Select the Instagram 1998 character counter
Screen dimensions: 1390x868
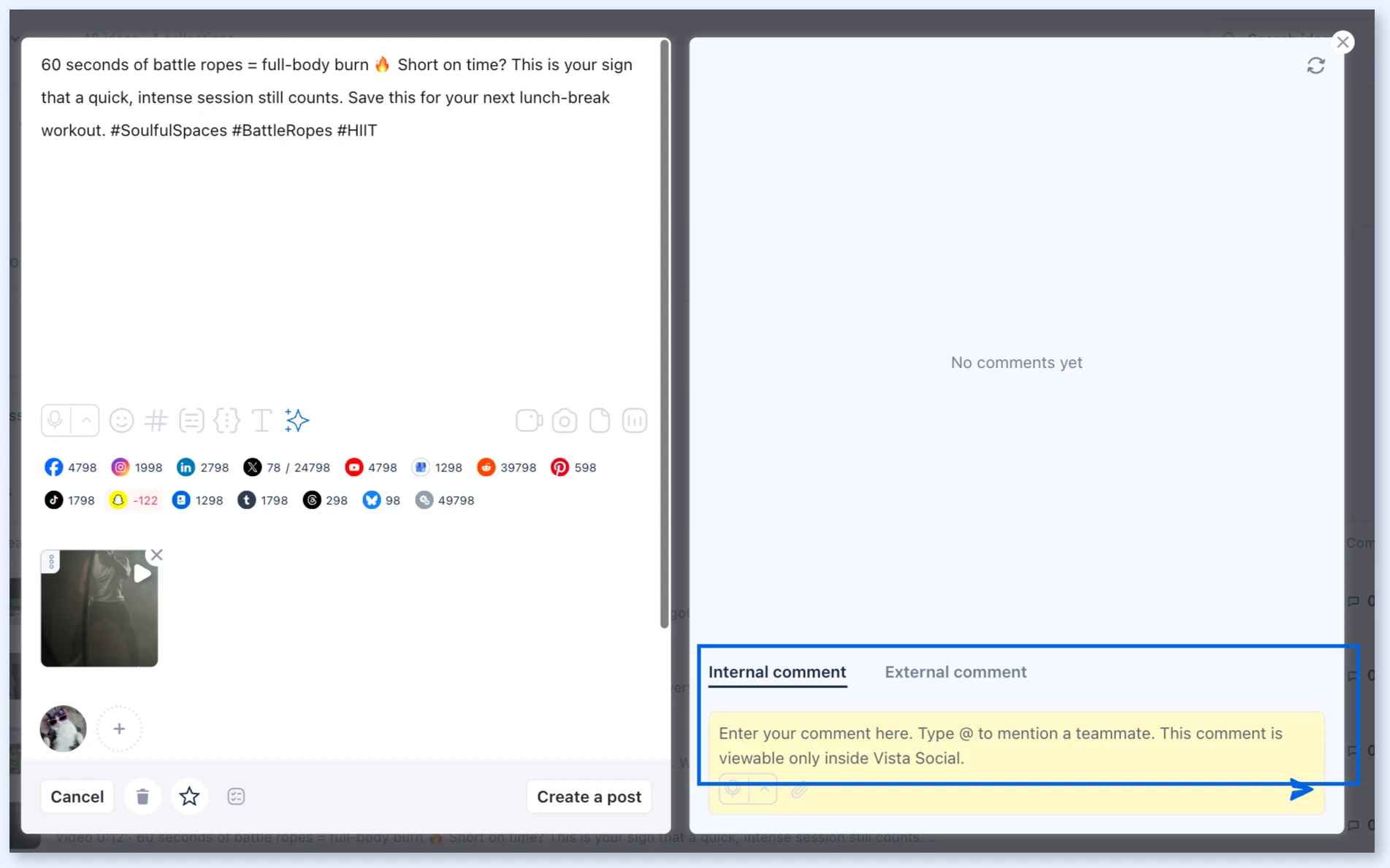click(137, 467)
